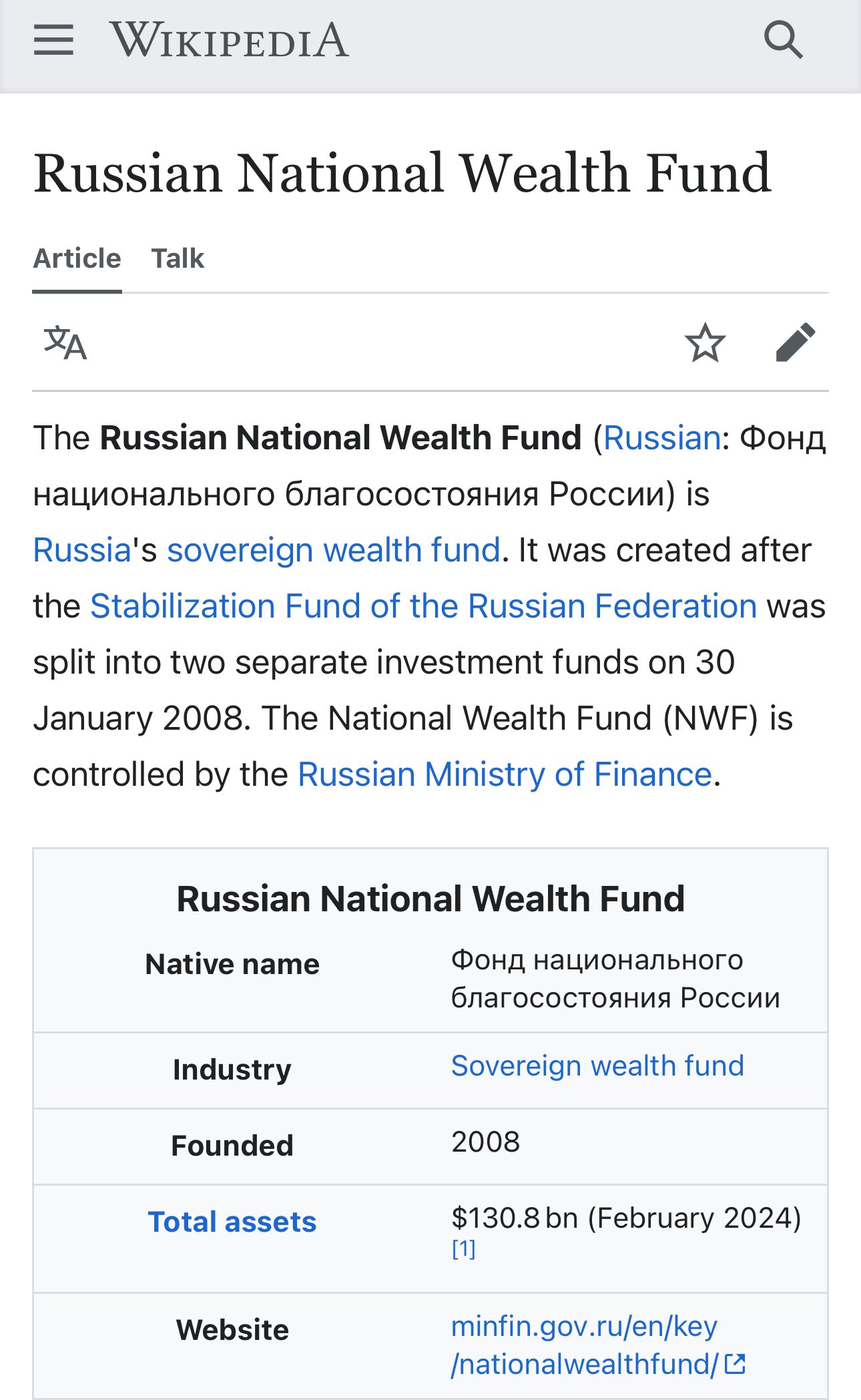Click Sovereign wealth fund in infobox
861x1400 pixels.
click(x=597, y=1066)
